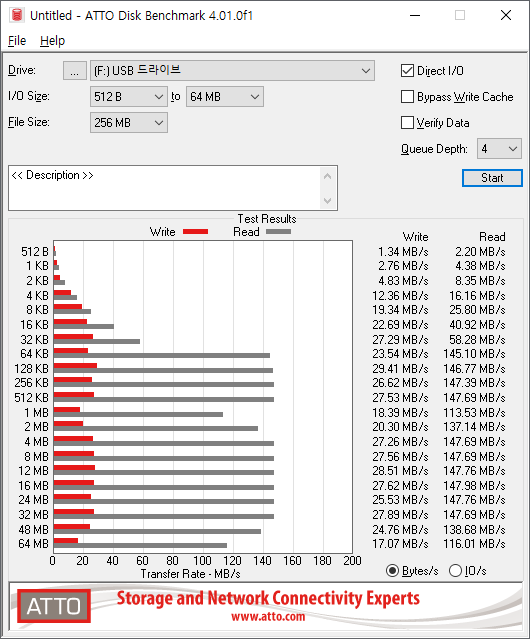Click the 1 MB gray read bar
530x639 pixels.
point(138,414)
